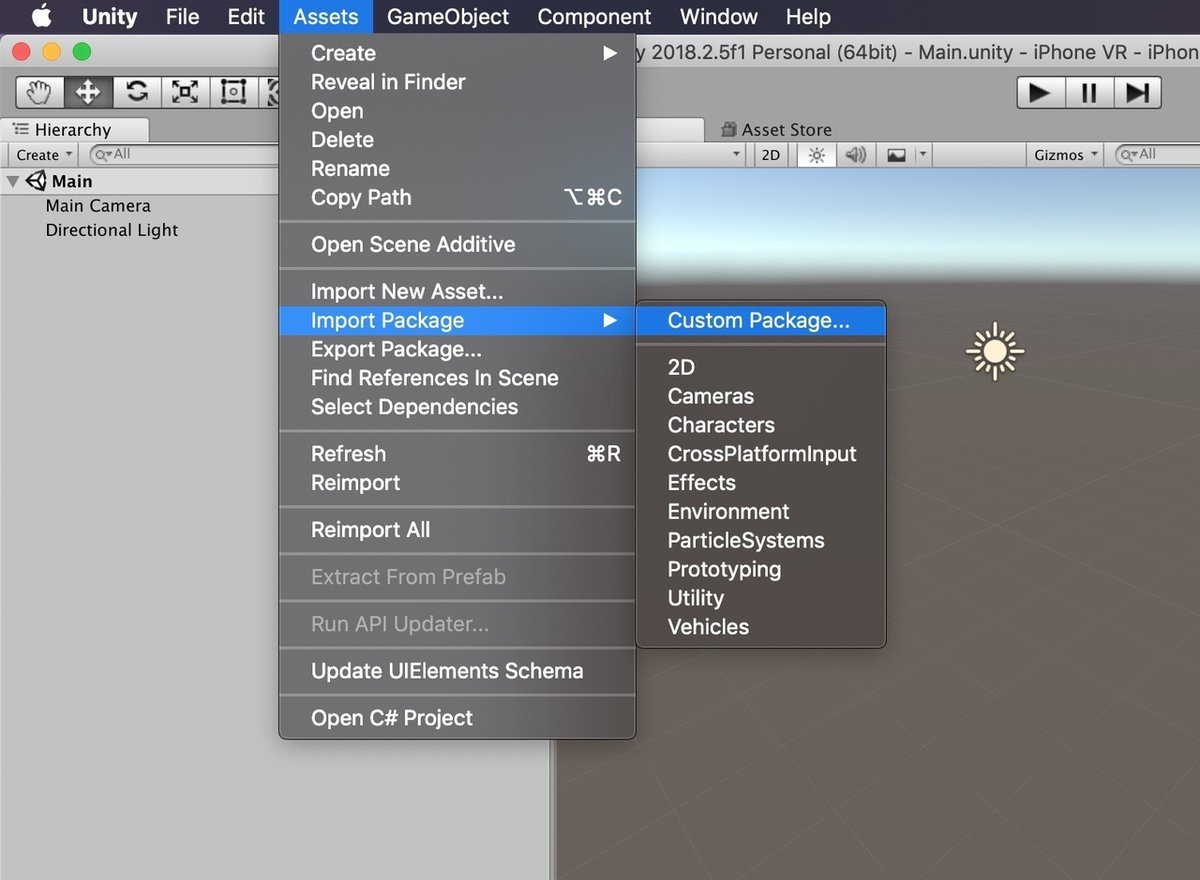Open the Unity application menu

click(109, 17)
